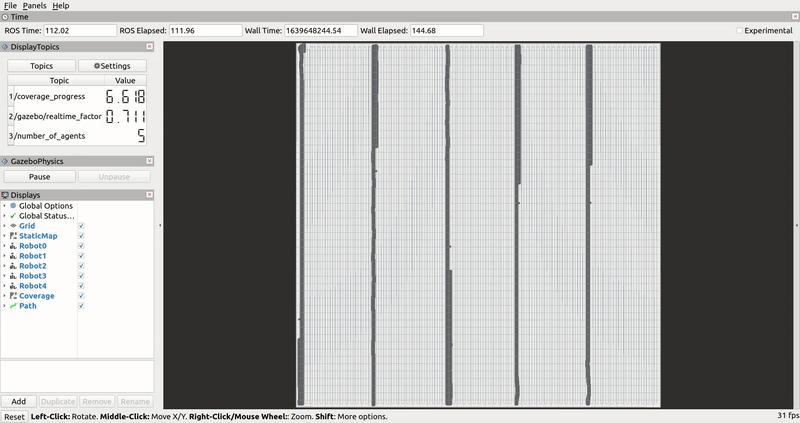The width and height of the screenshot is (800, 423).
Task: Click the Topics button
Action: (x=41, y=66)
